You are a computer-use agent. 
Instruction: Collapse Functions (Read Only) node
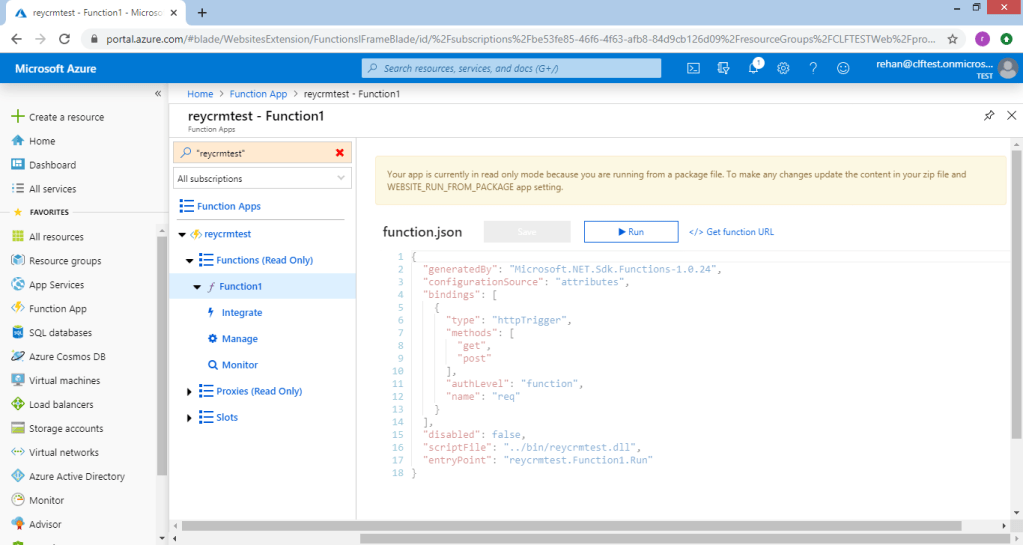189,261
